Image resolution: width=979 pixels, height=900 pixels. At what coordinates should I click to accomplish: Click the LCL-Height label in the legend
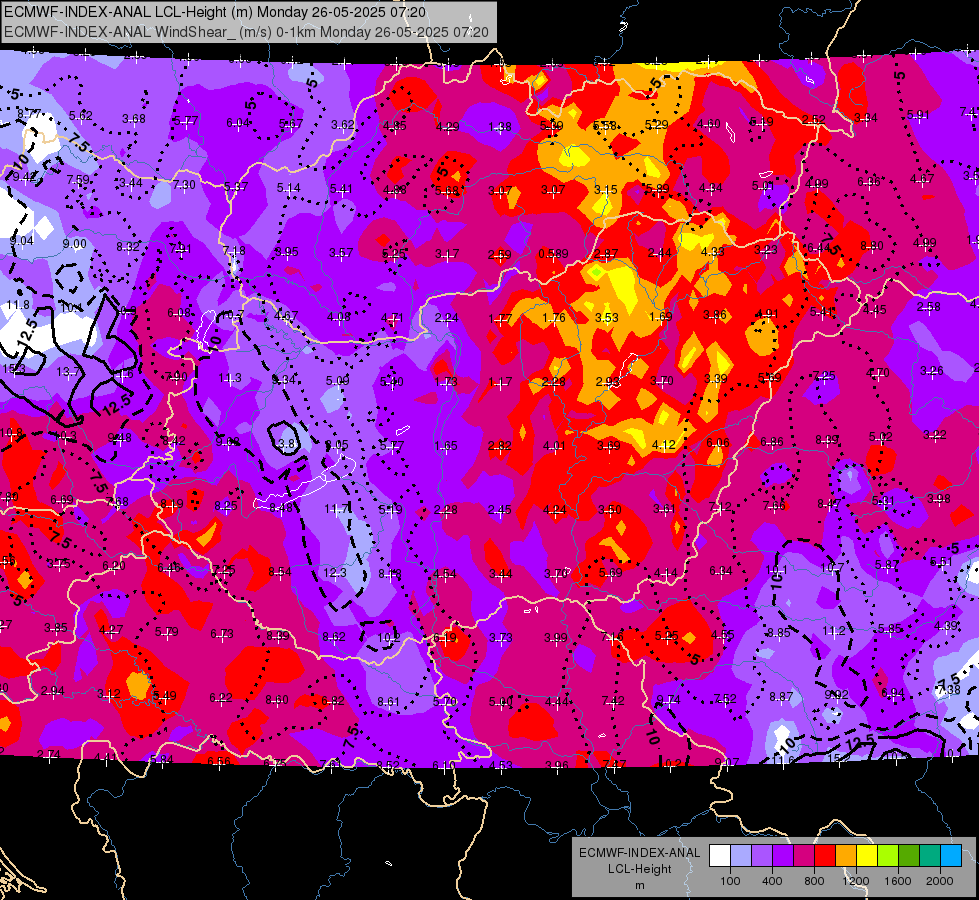coord(639,869)
